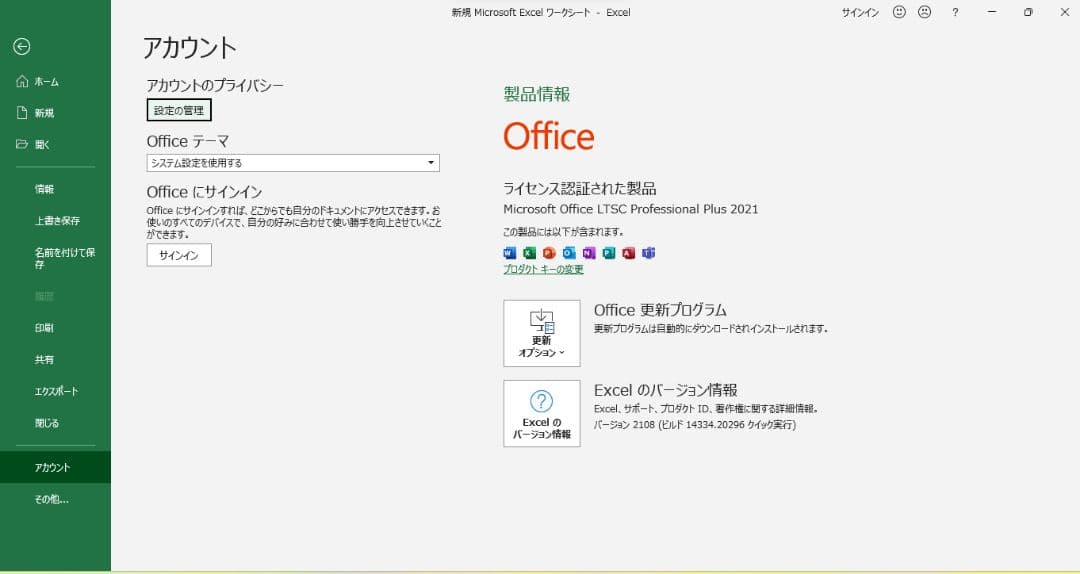Minimize the Excel window

[x=992, y=12]
